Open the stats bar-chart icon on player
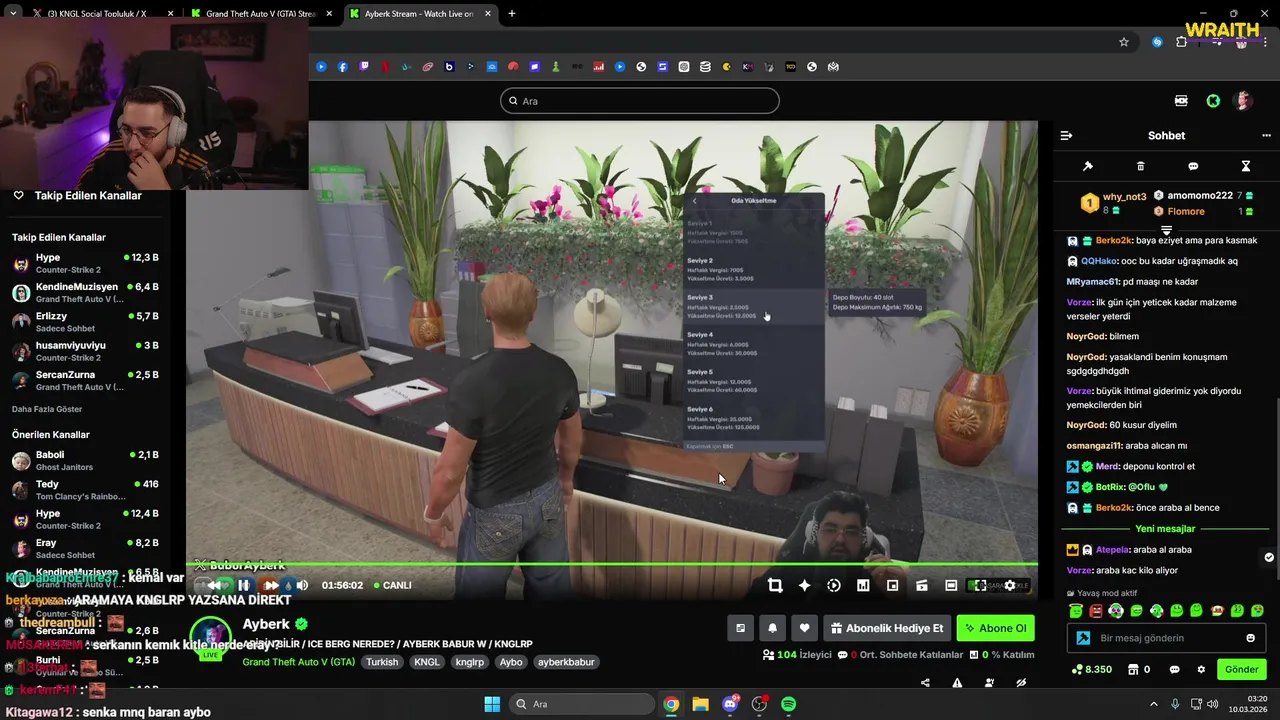This screenshot has width=1280, height=720. [x=863, y=585]
